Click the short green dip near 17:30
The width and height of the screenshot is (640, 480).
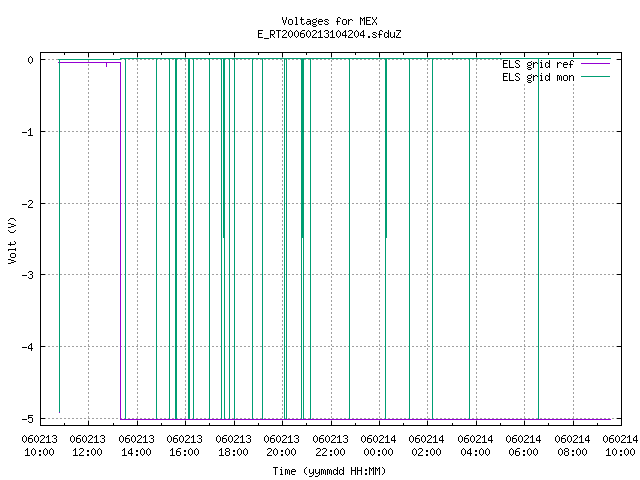(224, 149)
